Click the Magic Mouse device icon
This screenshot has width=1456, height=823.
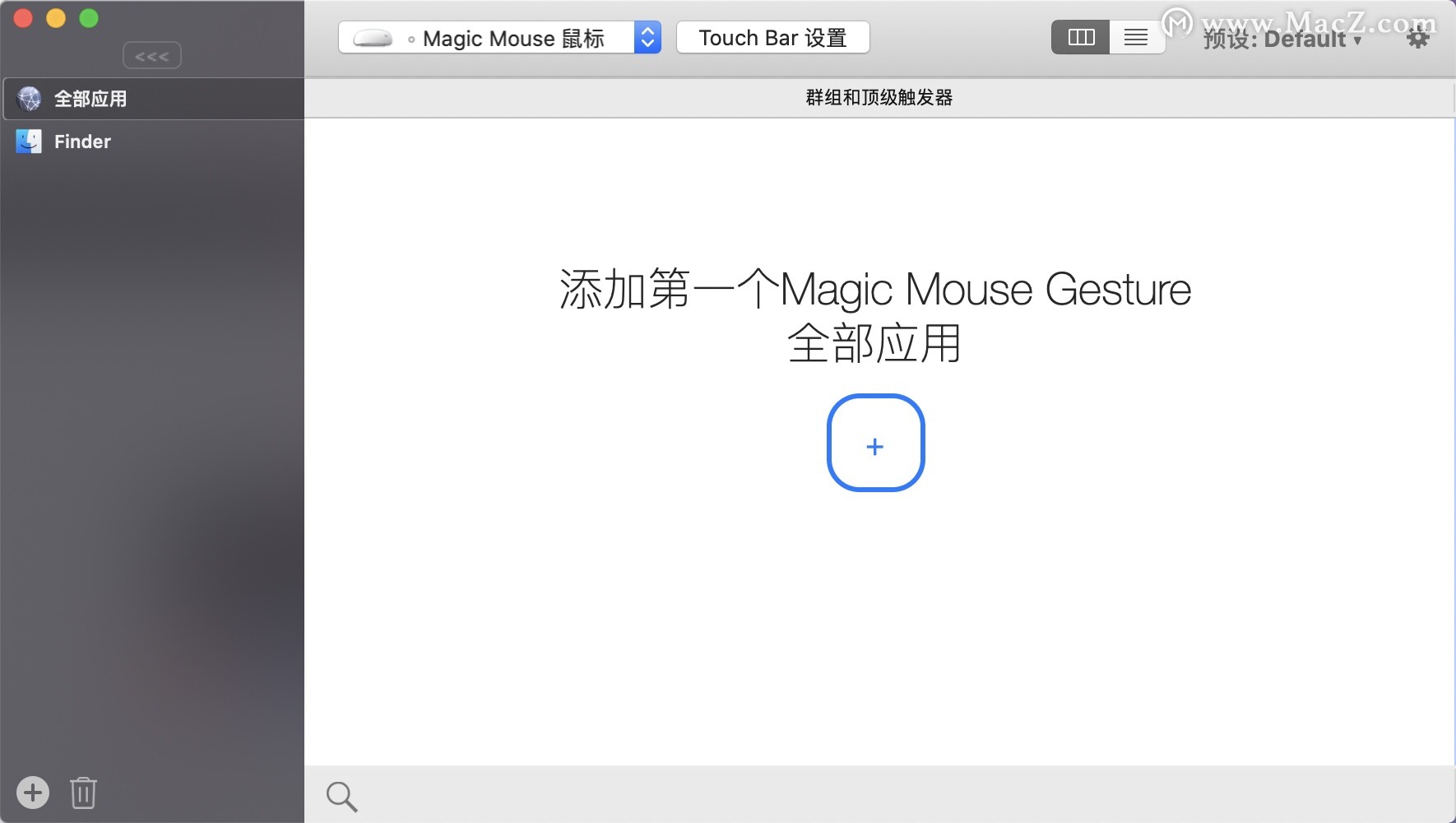tap(373, 39)
